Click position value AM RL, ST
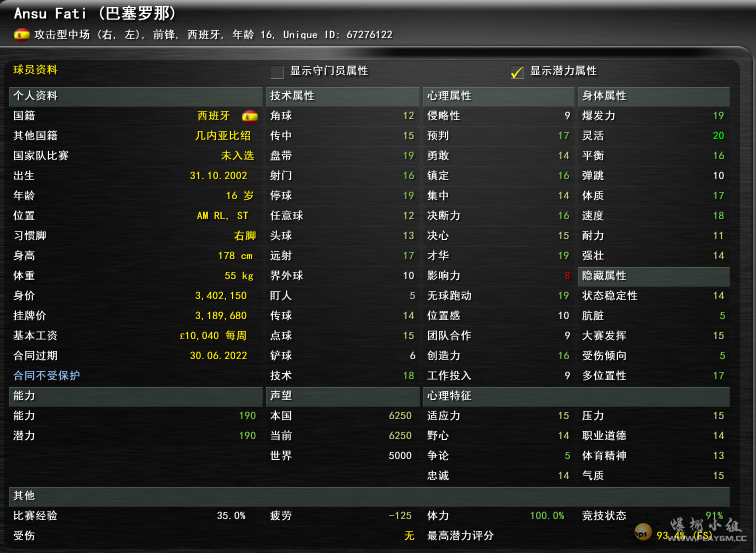Screen dimensions: 756x553 point(222,216)
